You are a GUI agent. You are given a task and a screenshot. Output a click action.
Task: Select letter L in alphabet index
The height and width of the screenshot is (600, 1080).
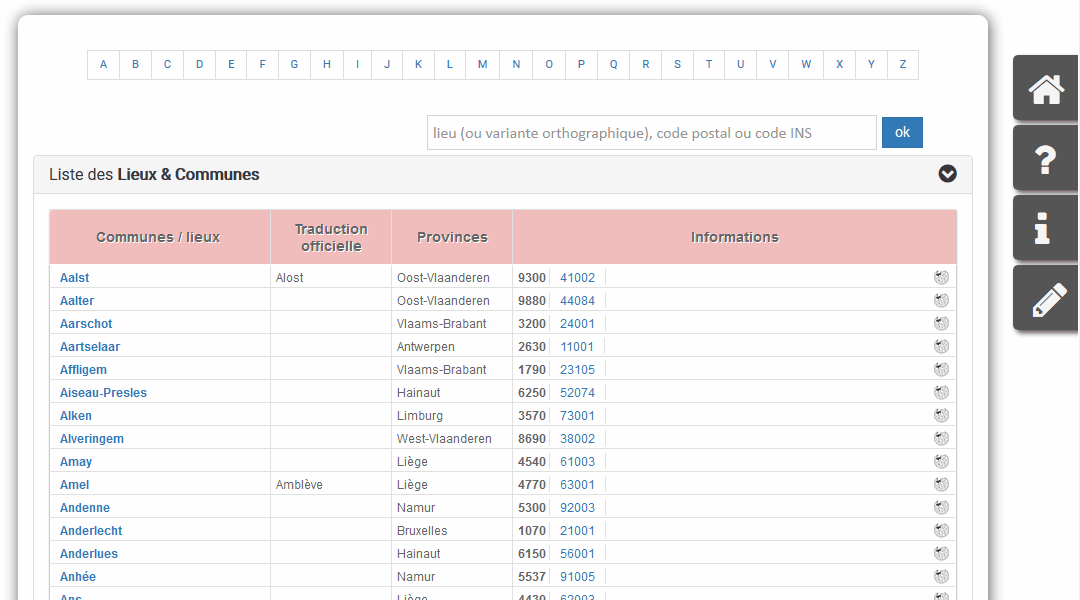point(450,65)
